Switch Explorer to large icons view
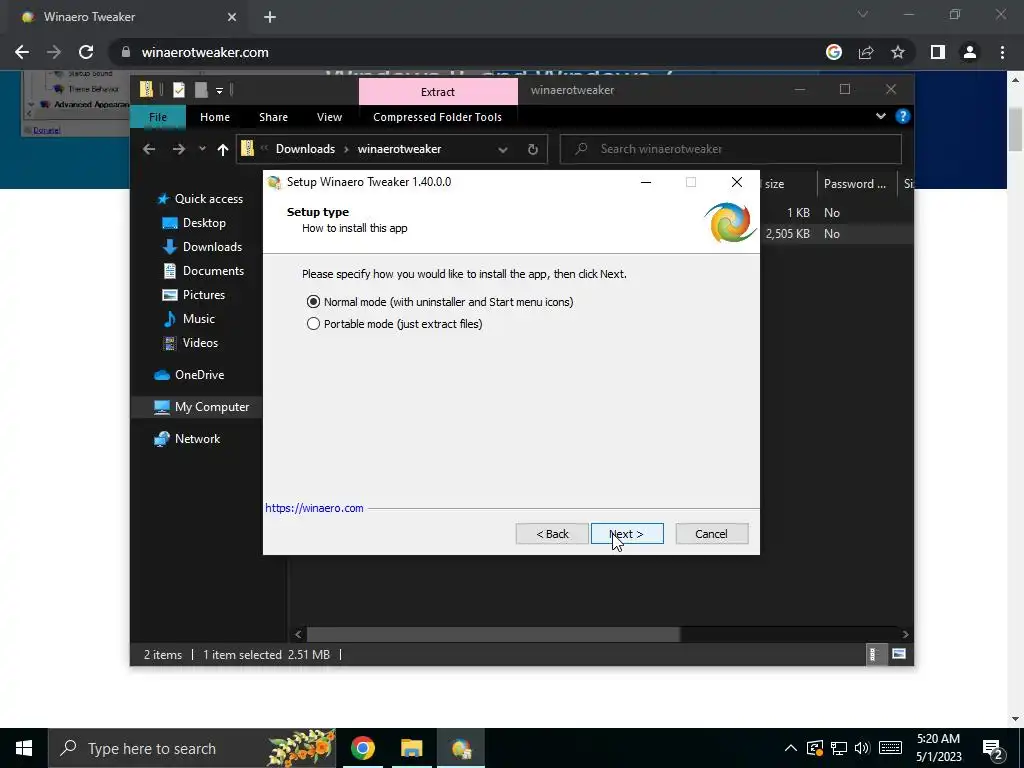 pyautogui.click(x=899, y=654)
